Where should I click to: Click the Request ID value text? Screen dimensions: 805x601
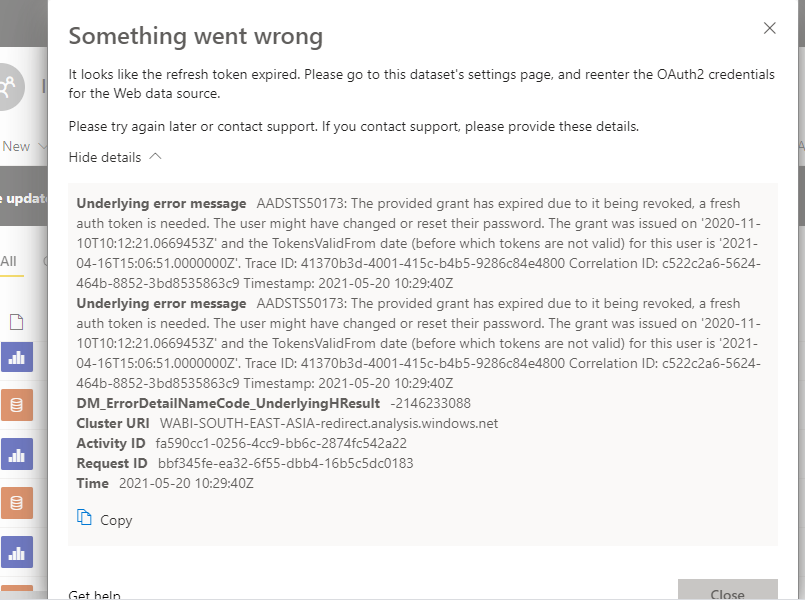[285, 463]
